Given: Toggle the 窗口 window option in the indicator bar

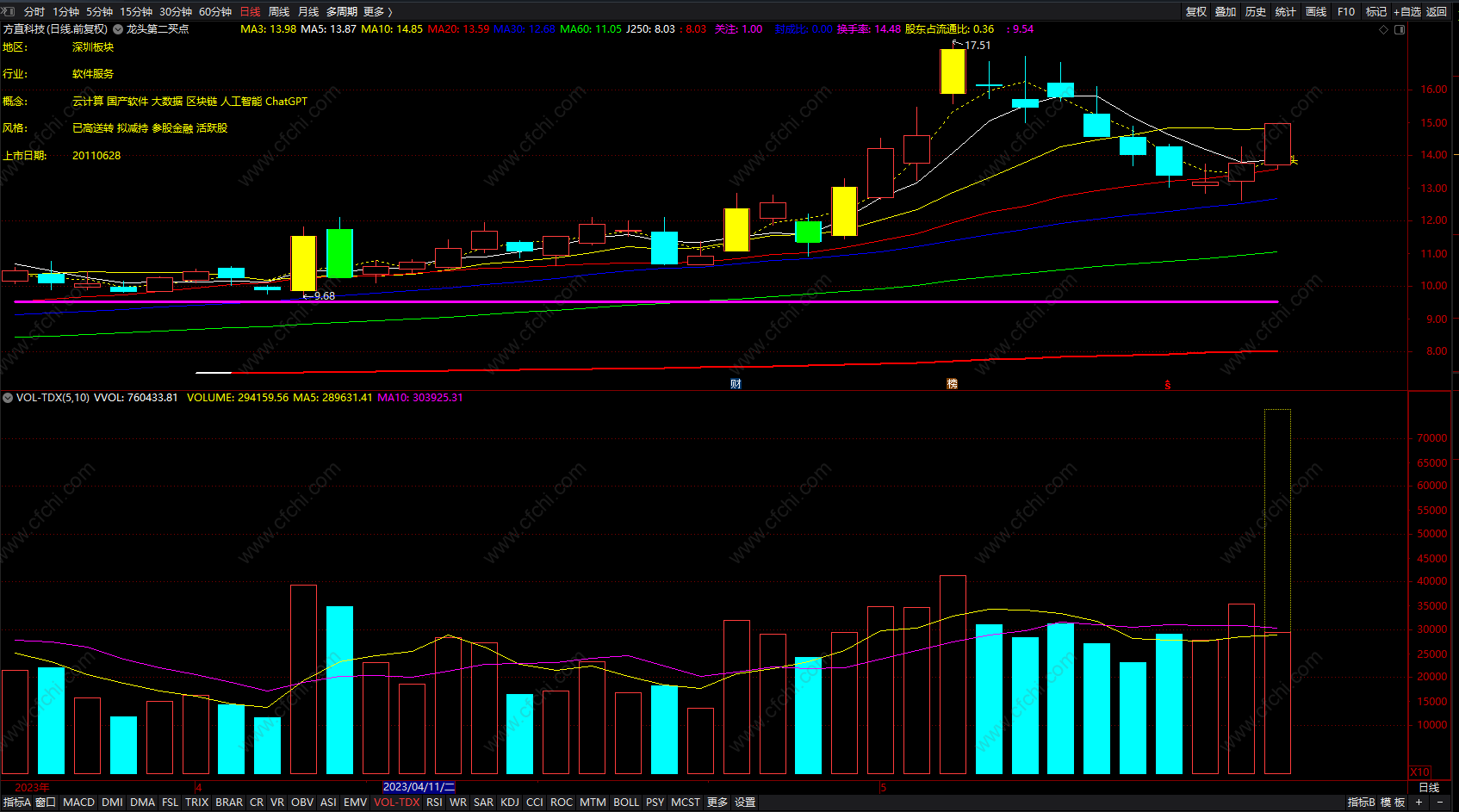Looking at the screenshot, I should [x=46, y=802].
